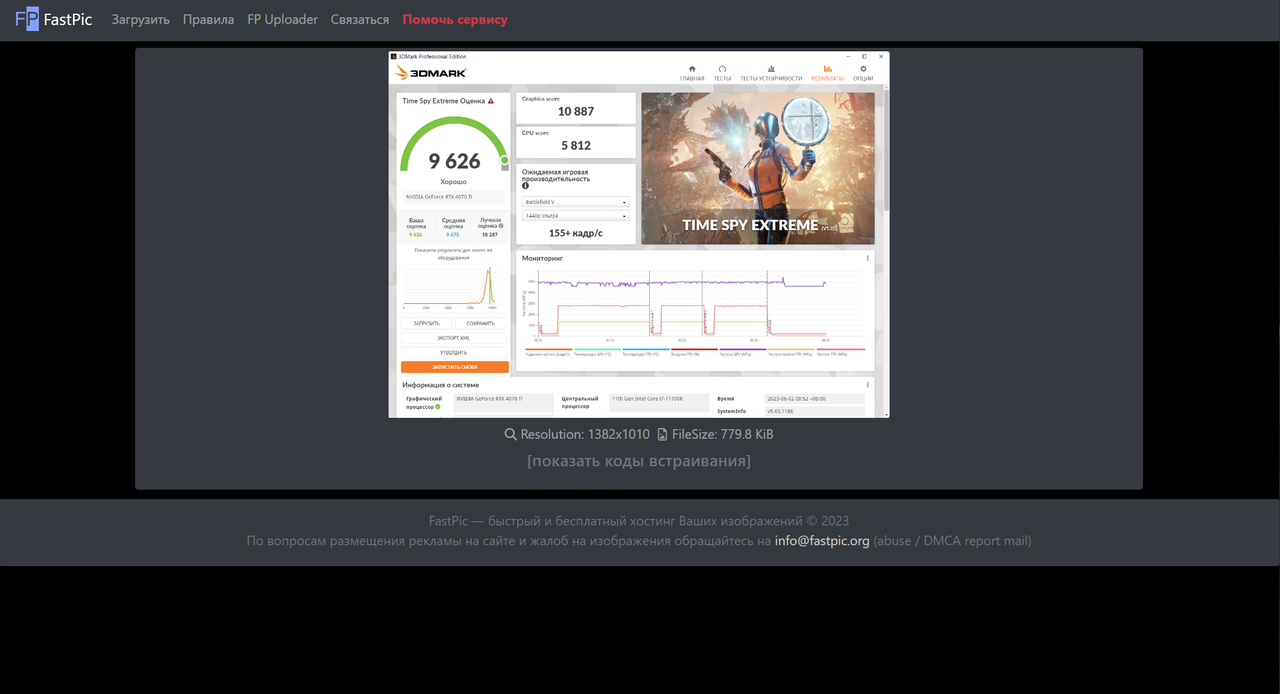Click the red Помочь сервису link
The height and width of the screenshot is (694, 1280).
[x=455, y=20]
